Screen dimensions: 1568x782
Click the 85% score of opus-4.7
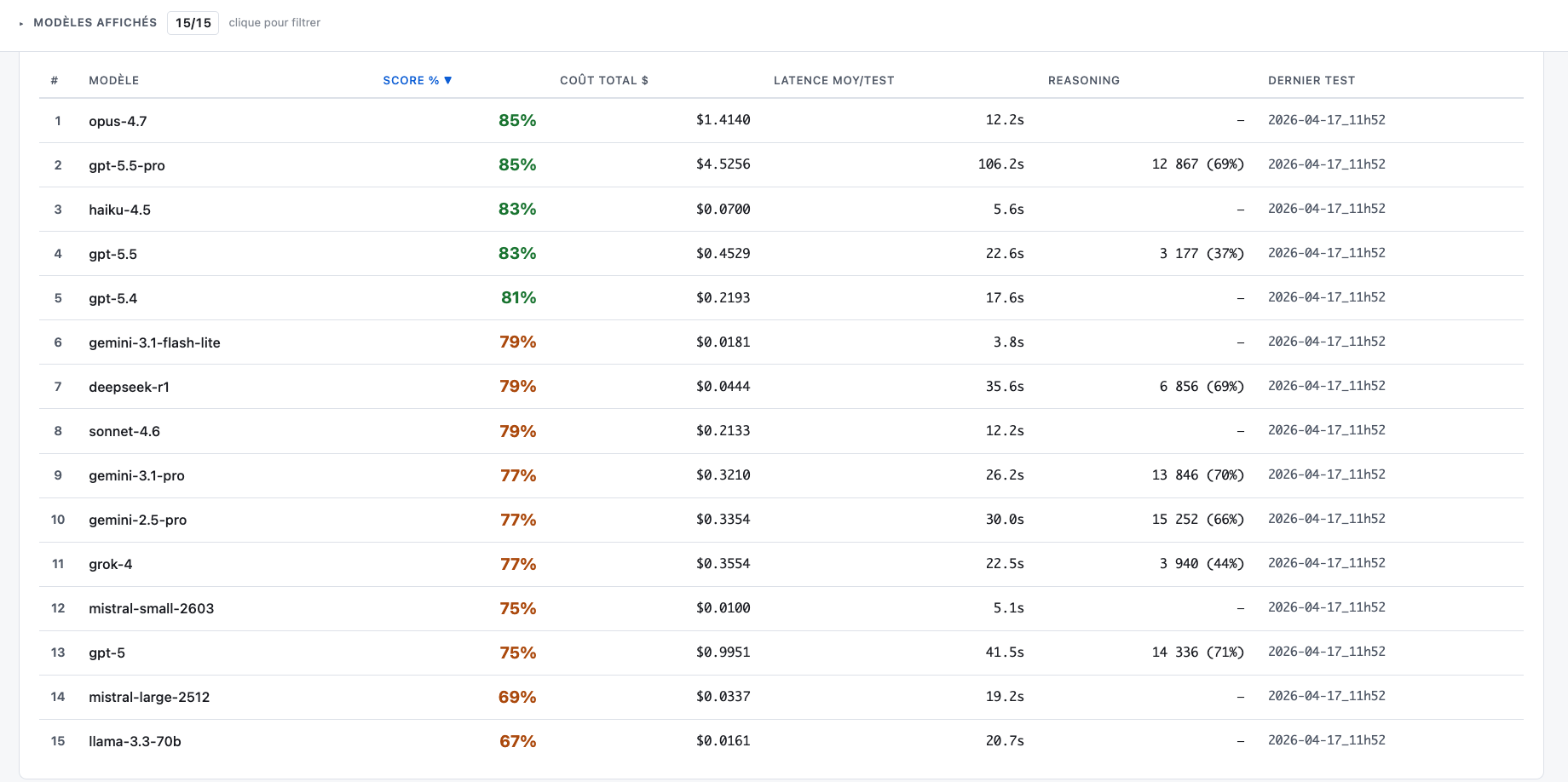(517, 120)
